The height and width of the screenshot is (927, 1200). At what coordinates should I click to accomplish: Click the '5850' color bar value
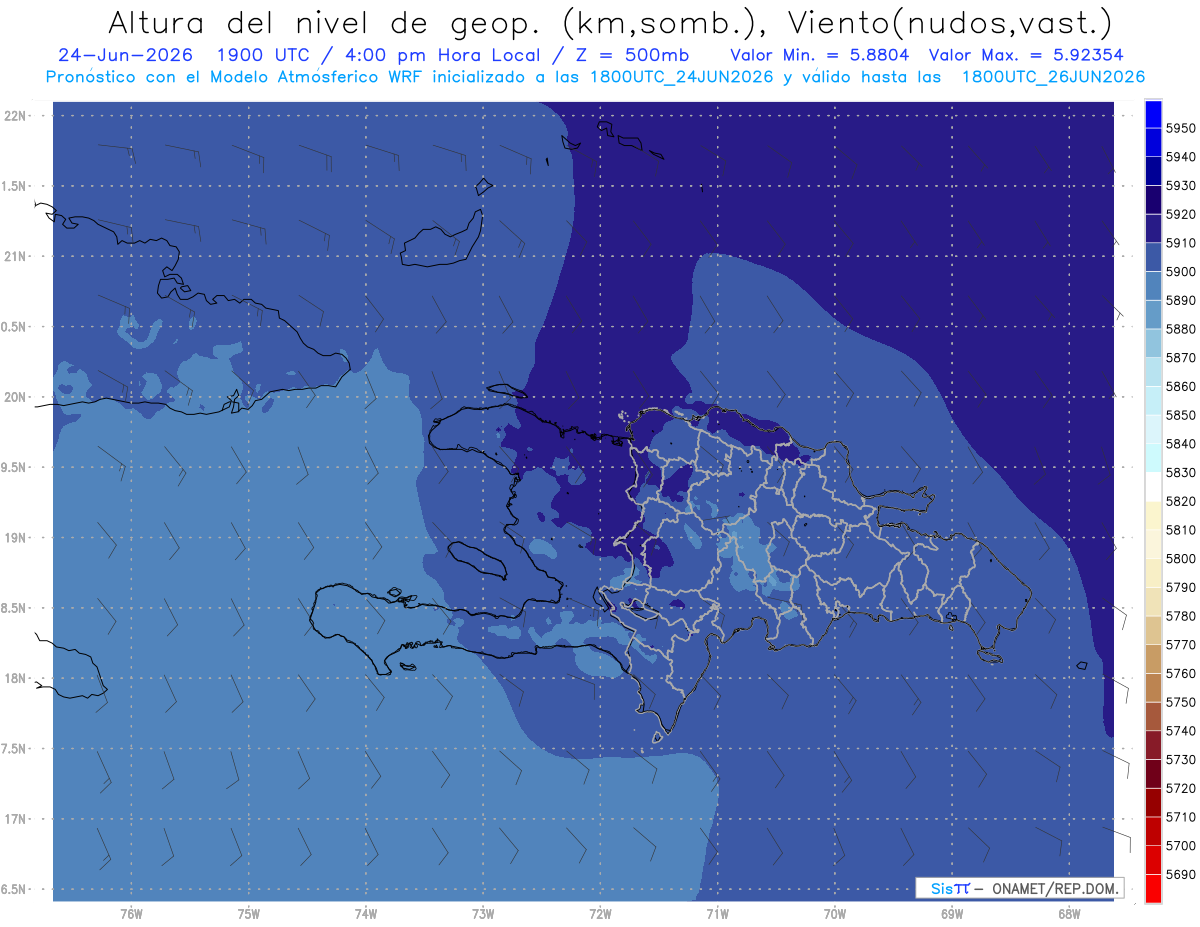(1181, 415)
